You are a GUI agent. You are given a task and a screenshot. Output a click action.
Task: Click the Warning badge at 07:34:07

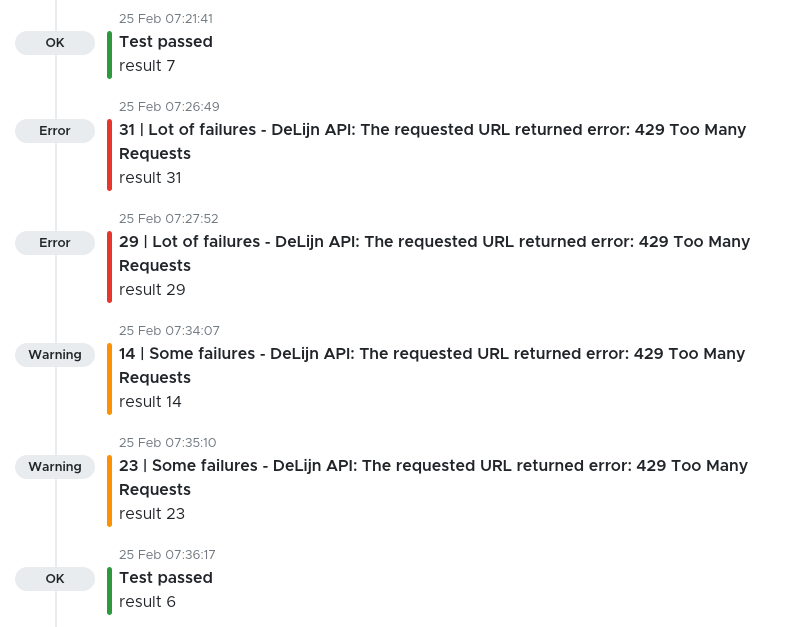[54, 355]
